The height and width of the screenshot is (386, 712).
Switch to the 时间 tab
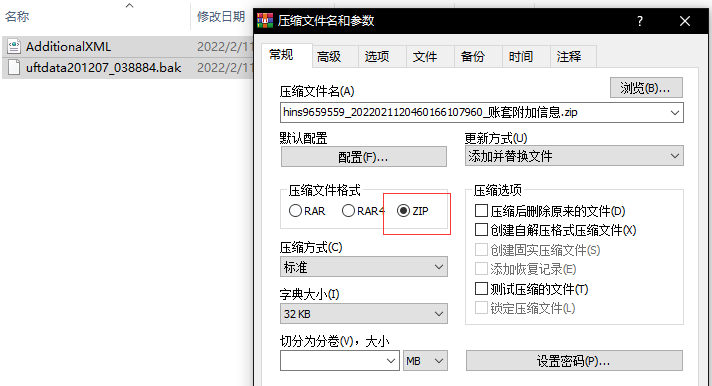[x=526, y=56]
